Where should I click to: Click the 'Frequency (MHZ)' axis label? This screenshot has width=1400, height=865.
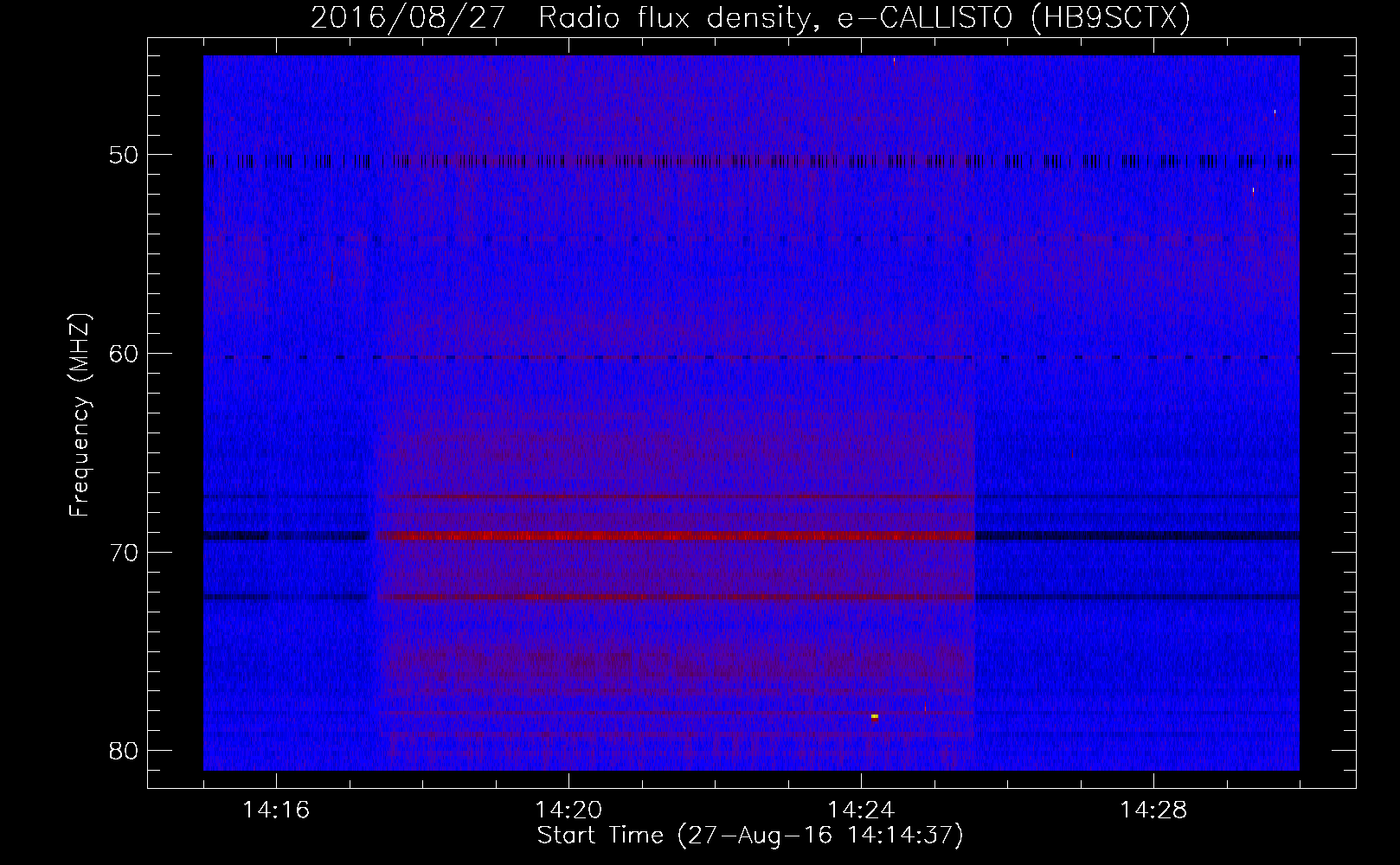click(80, 415)
